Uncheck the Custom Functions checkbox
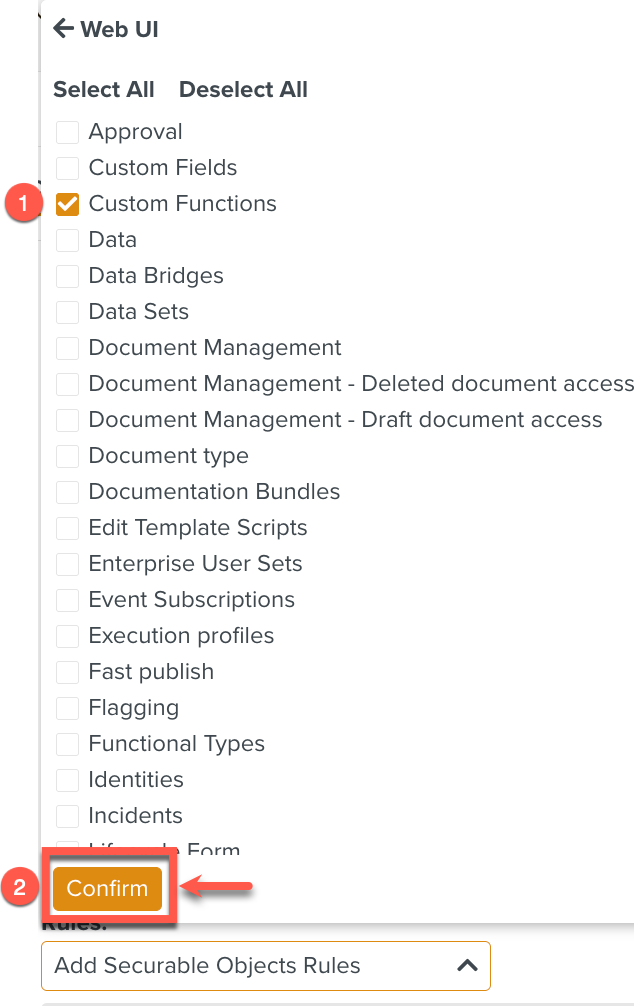Image resolution: width=634 pixels, height=1006 pixels. 67,204
